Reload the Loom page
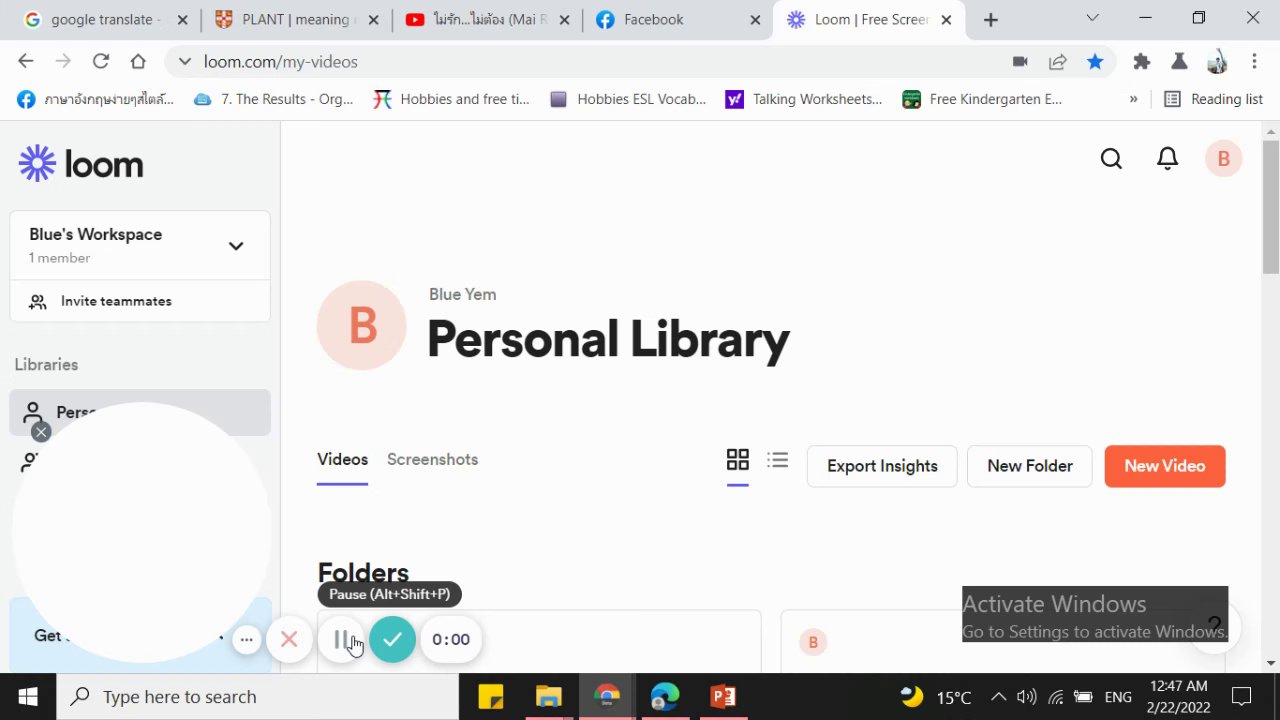Viewport: 1280px width, 720px height. [100, 62]
